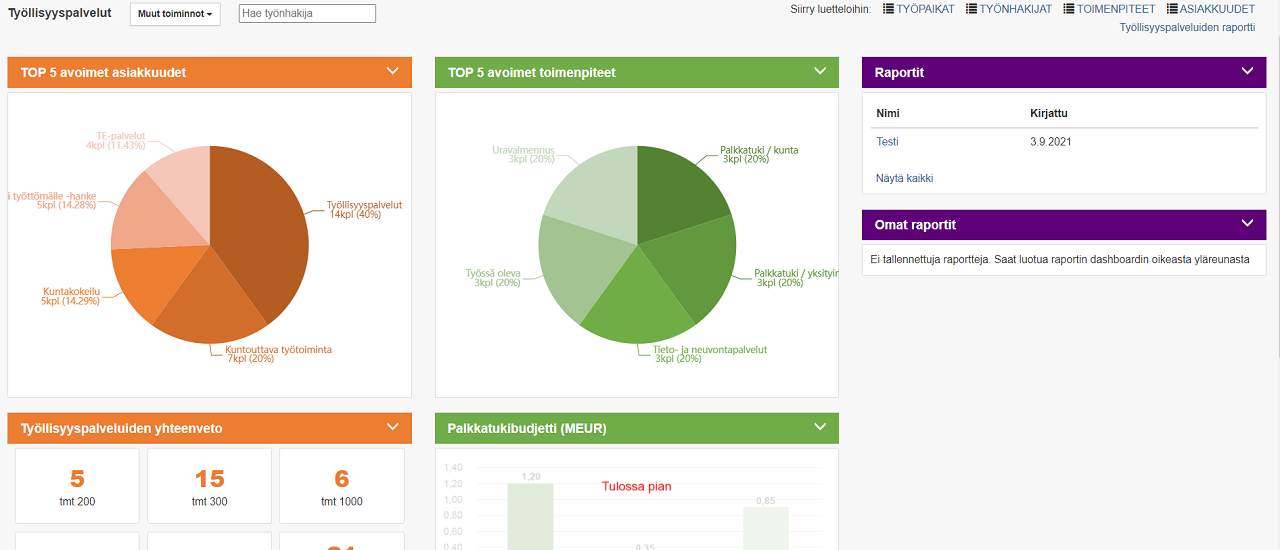The image size is (1280, 550).
Task: Click the Kuntakokeilu 5kpl label
Action: click(72, 295)
